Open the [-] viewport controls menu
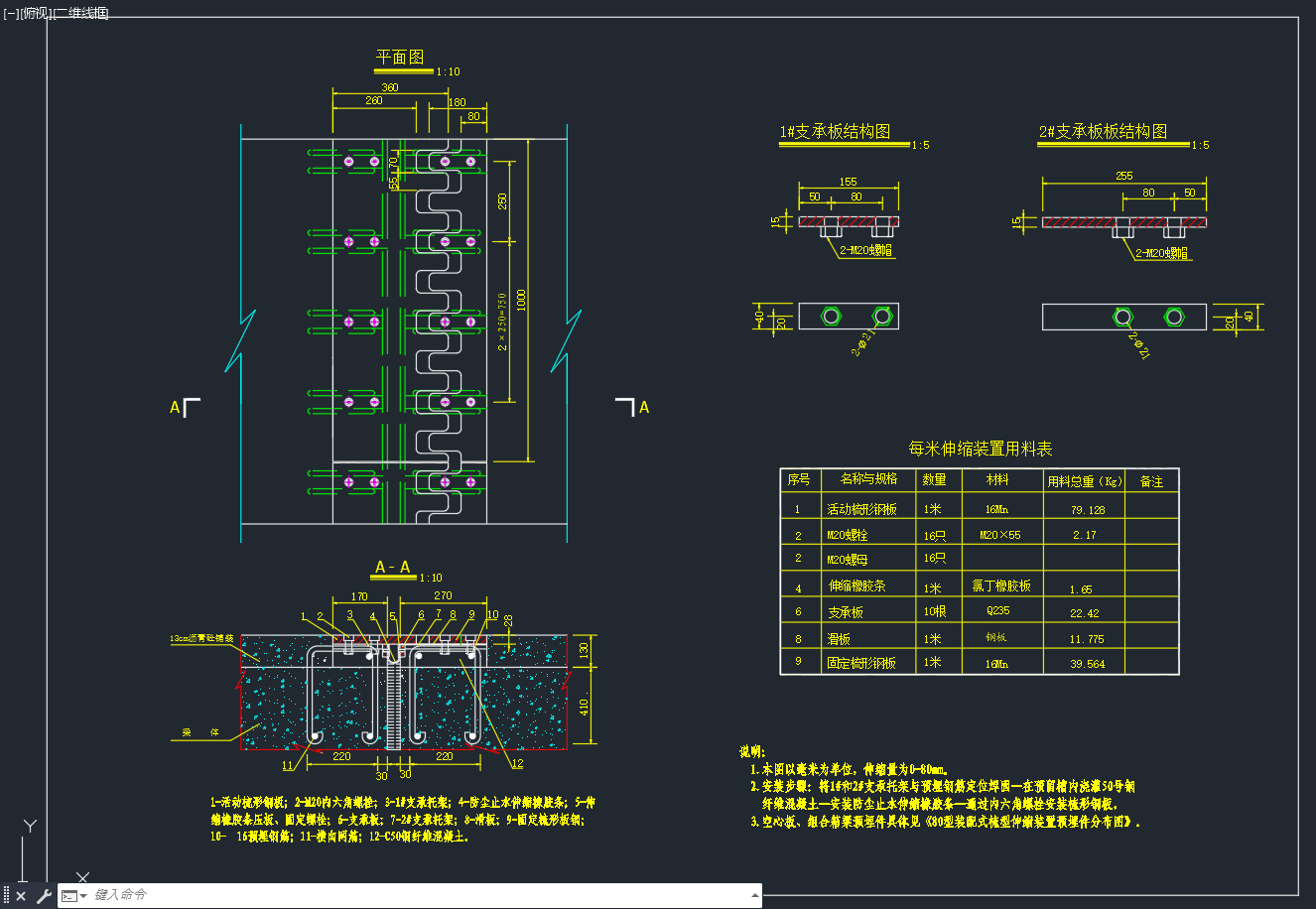 point(11,13)
